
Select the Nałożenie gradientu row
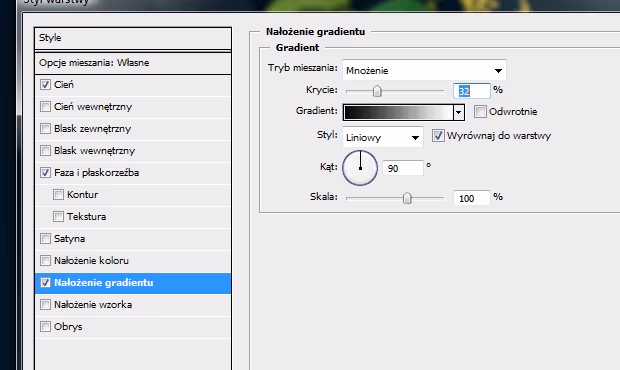[133, 283]
